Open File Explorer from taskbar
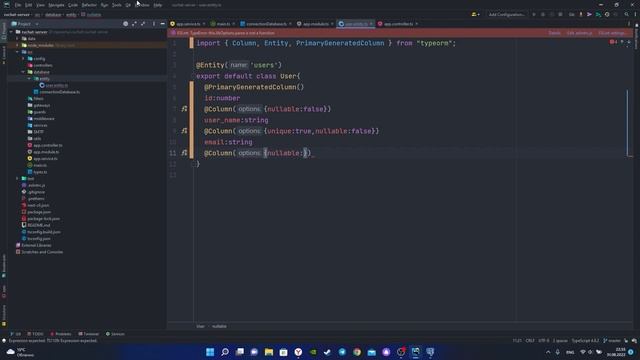Screen dimensions: 640x360 [x=269, y=352]
